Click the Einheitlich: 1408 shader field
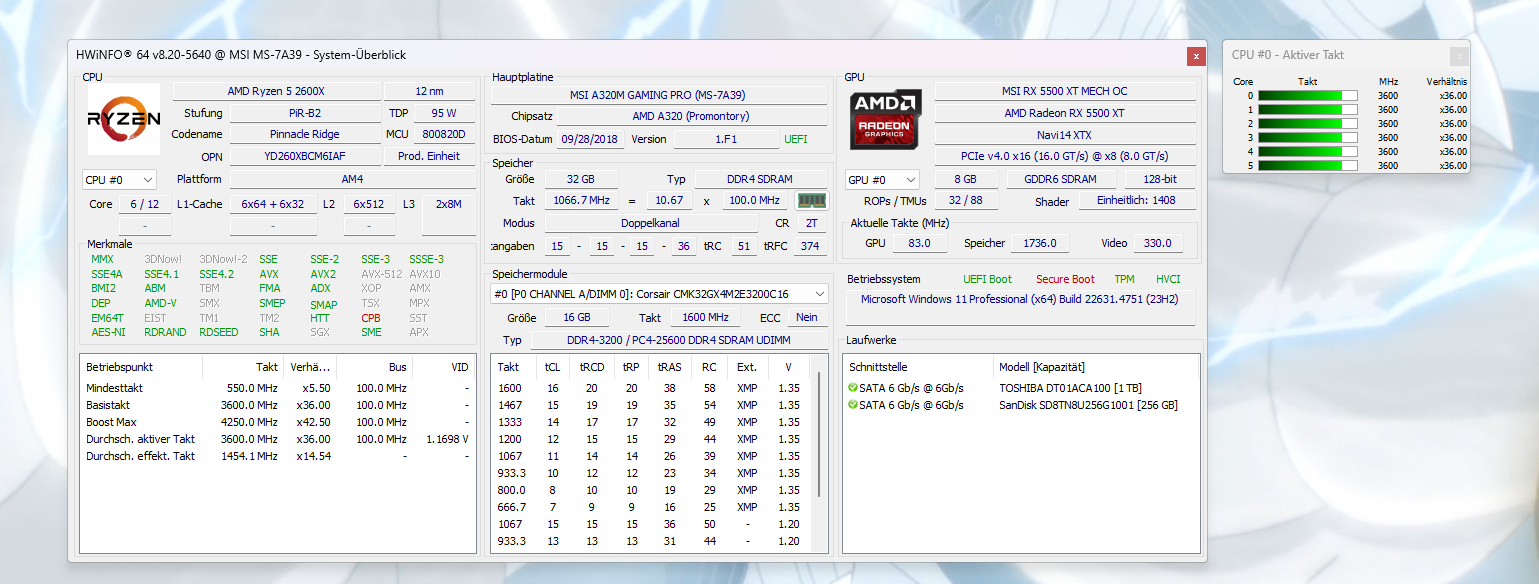The width and height of the screenshot is (1539, 584). (x=1136, y=201)
